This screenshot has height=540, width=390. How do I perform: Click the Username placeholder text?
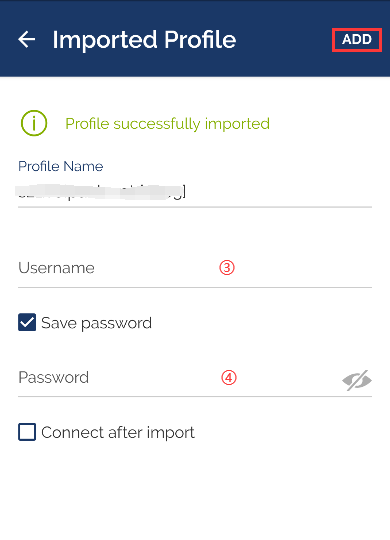coord(56,268)
